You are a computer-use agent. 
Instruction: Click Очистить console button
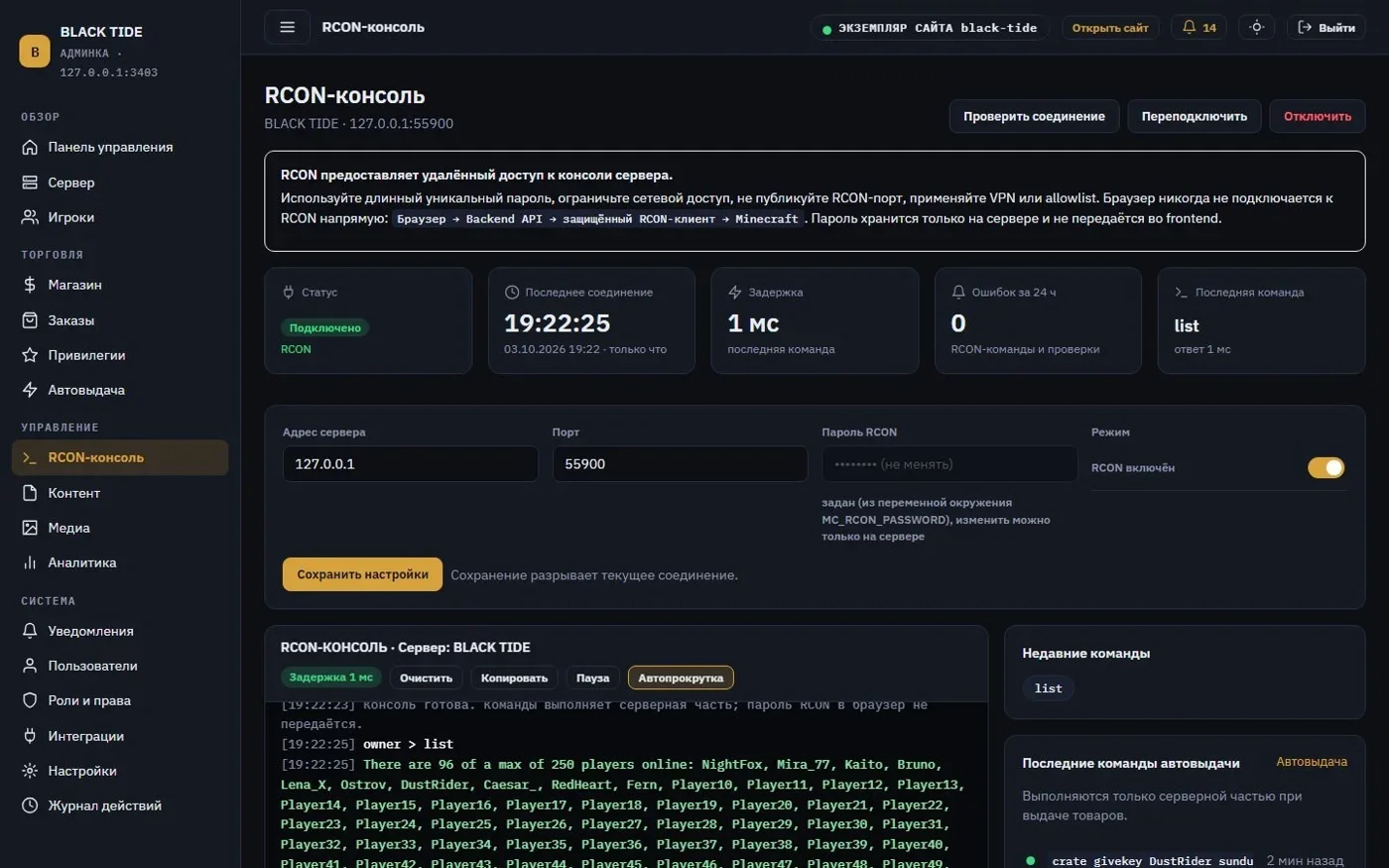pos(426,678)
